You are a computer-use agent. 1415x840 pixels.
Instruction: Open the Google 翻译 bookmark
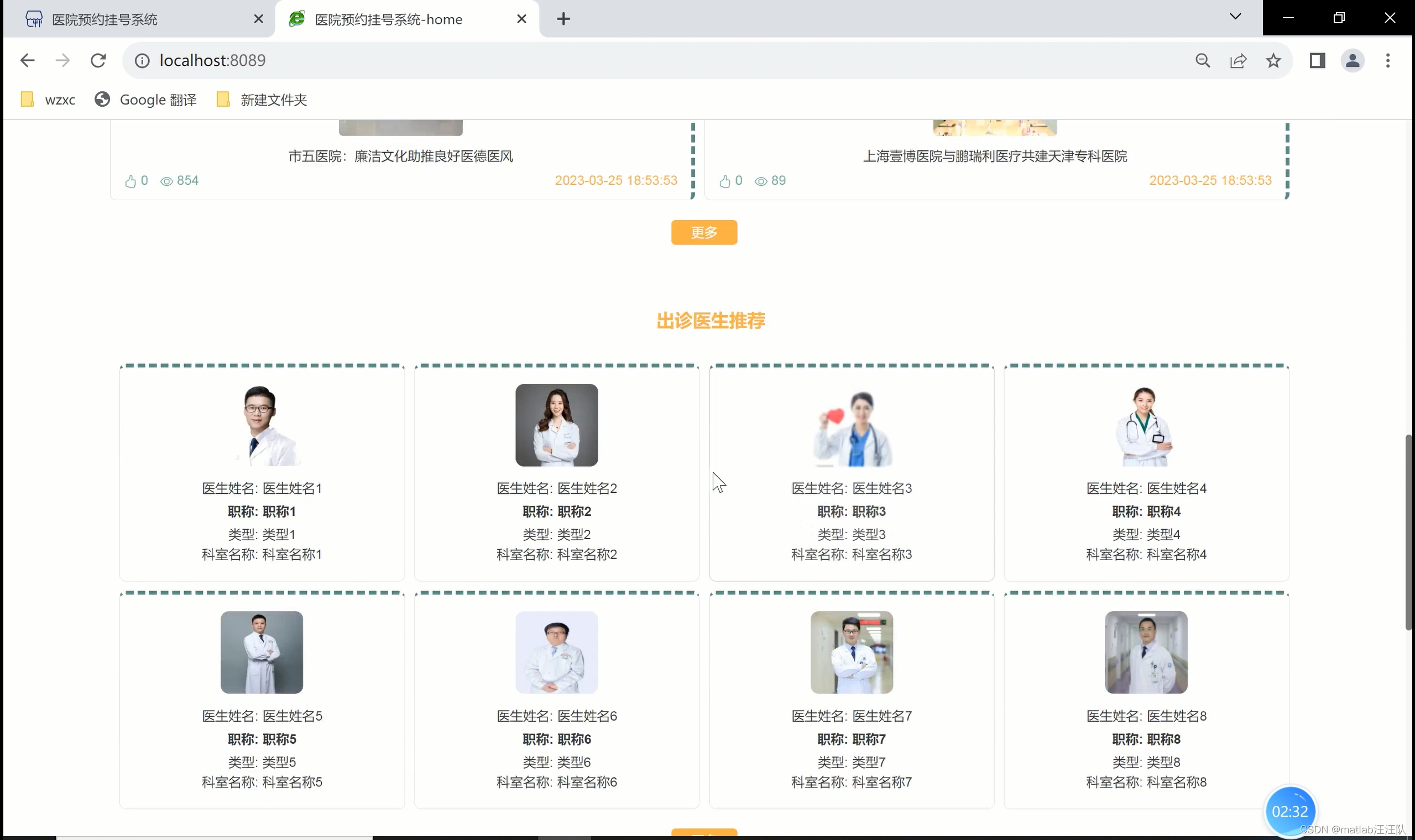pos(146,100)
